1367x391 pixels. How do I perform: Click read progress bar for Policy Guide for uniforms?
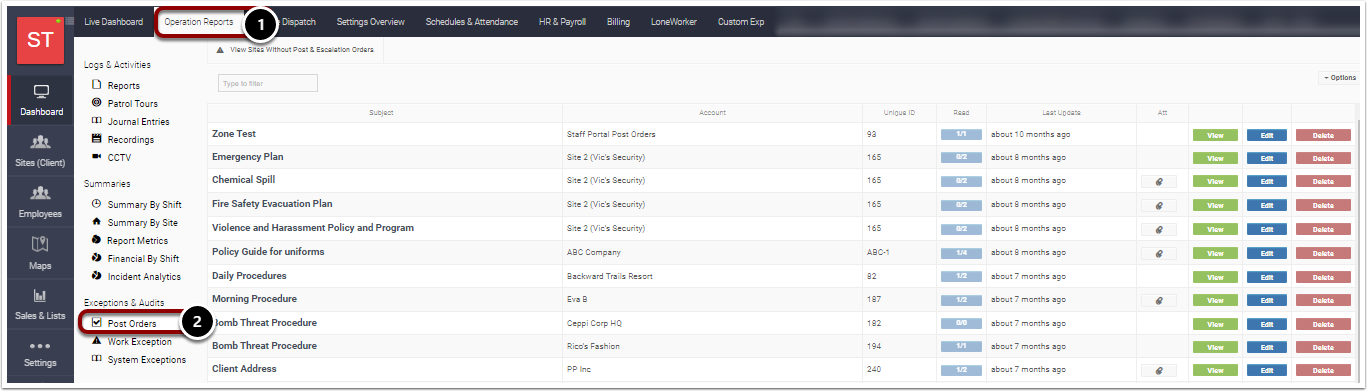pos(961,252)
